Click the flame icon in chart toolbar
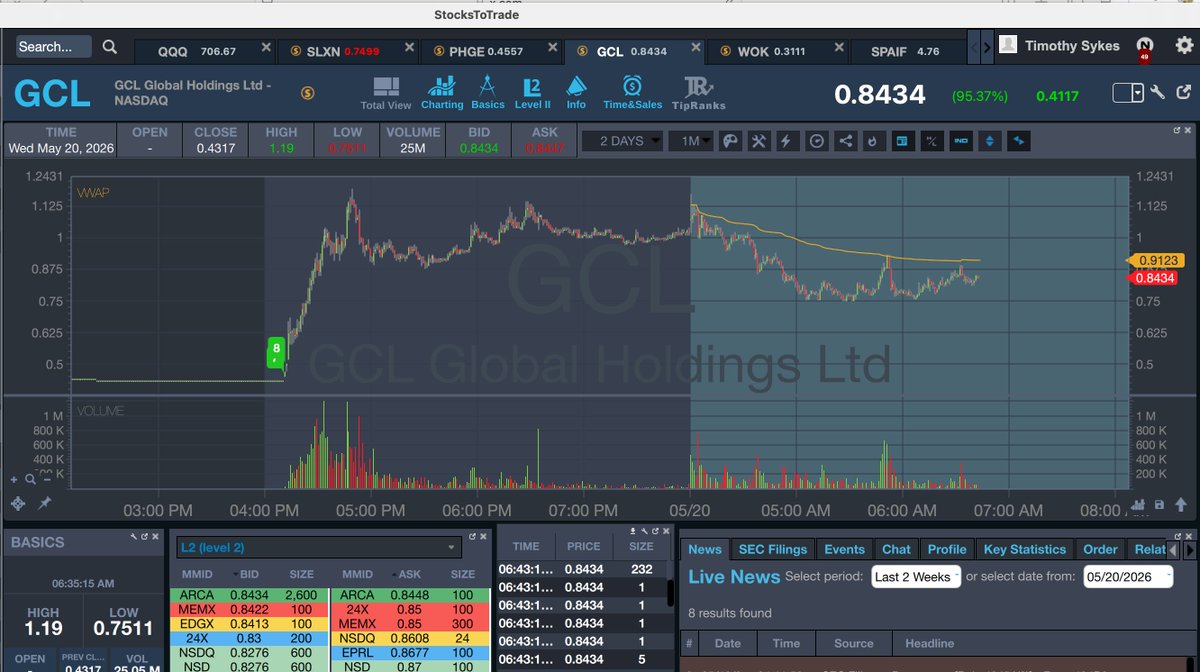 click(874, 141)
